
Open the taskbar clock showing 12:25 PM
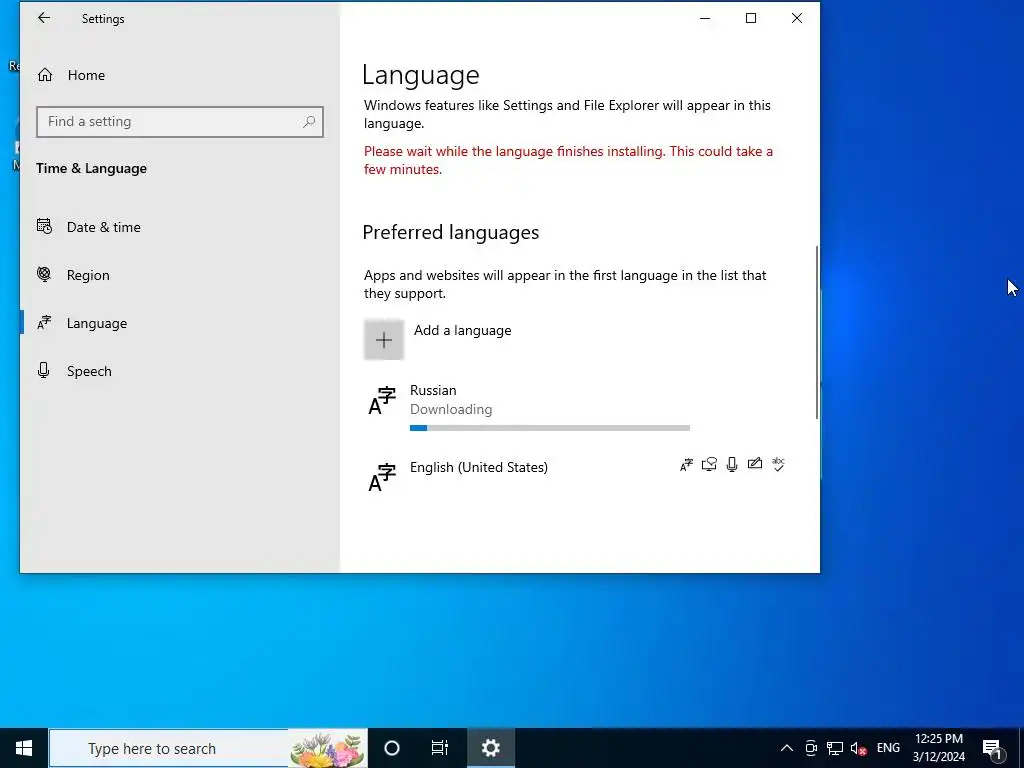pyautogui.click(x=938, y=748)
